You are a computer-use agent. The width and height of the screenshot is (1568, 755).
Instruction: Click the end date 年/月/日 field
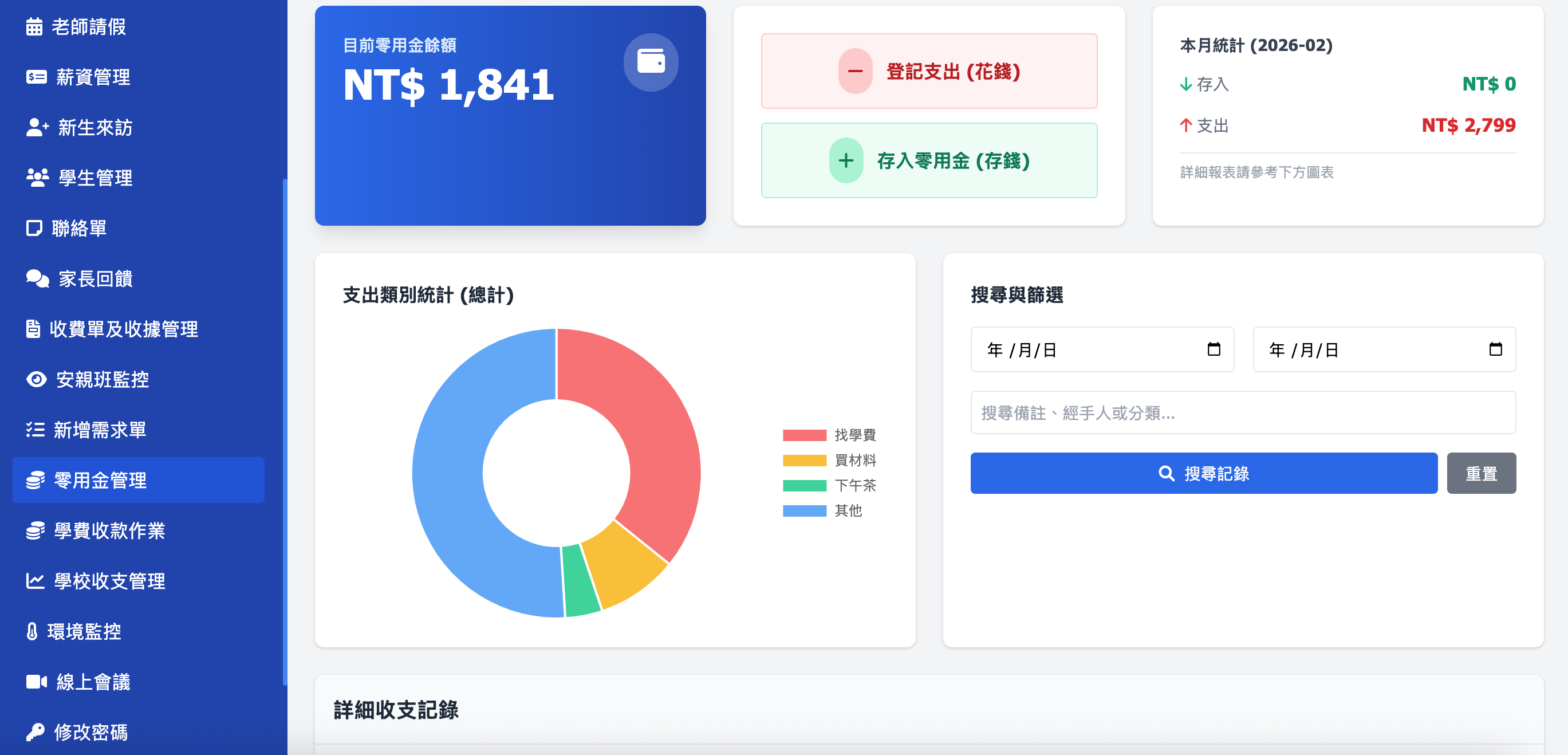1384,349
